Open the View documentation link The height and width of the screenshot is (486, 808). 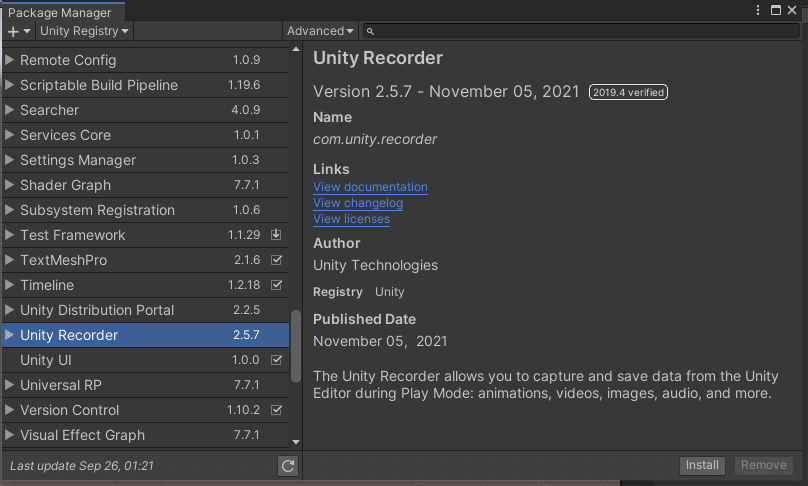[370, 187]
